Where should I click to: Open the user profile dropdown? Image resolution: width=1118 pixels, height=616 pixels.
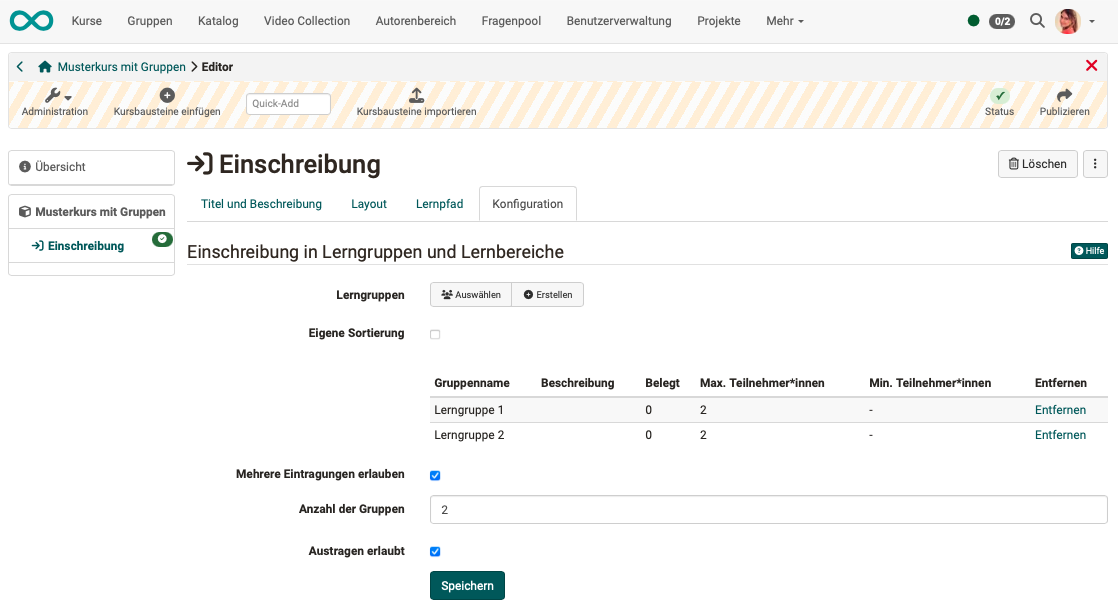coord(1069,20)
